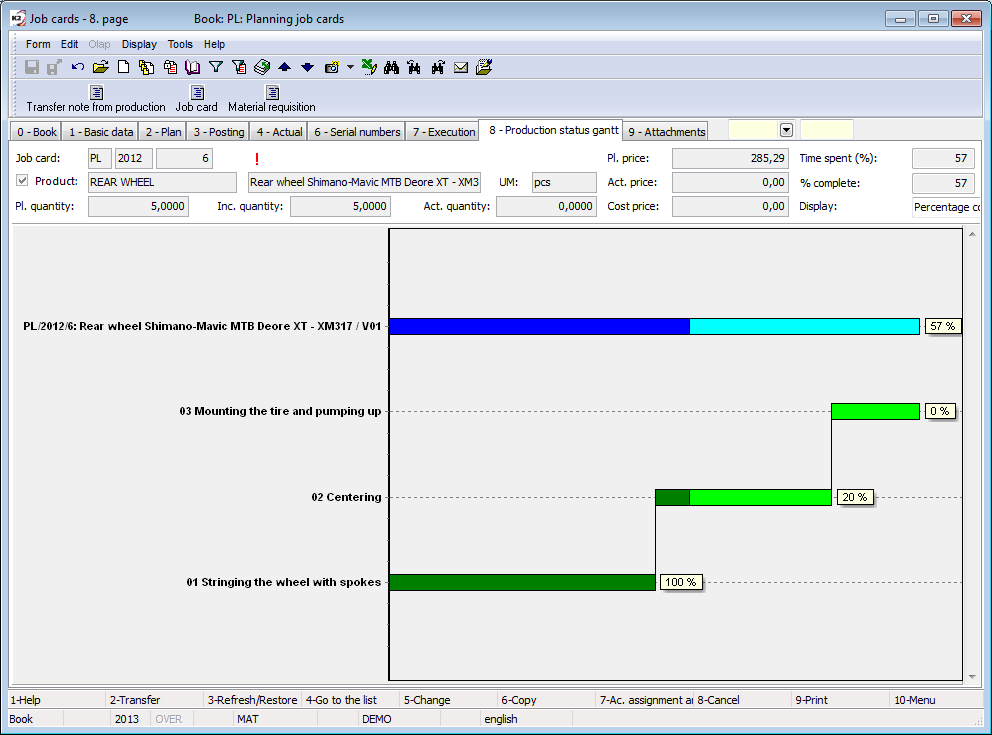This screenshot has width=992, height=735.
Task: Click the open folder toolbar icon
Action: (100, 67)
